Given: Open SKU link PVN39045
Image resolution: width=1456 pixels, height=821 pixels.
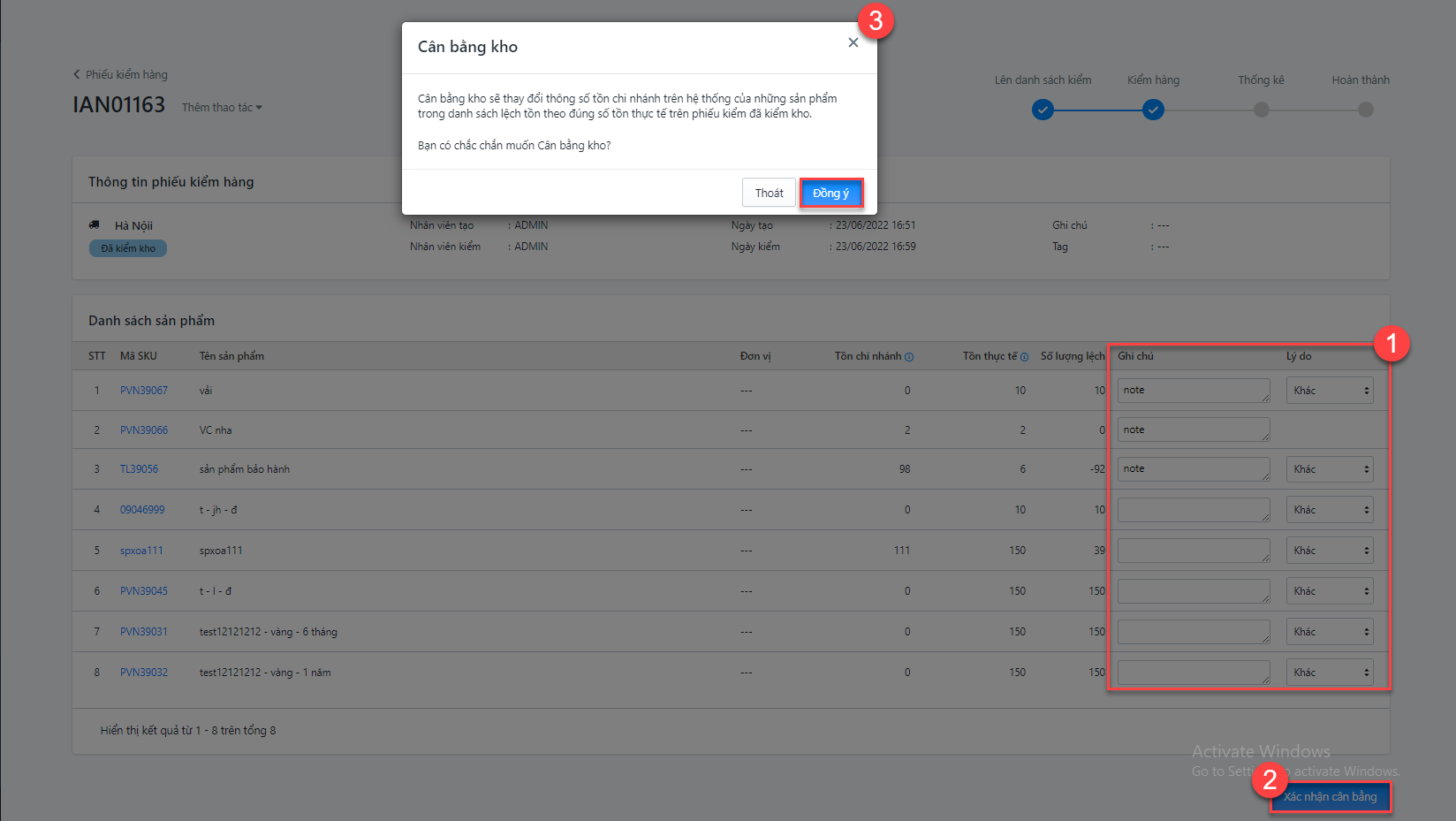Looking at the screenshot, I should (x=144, y=591).
